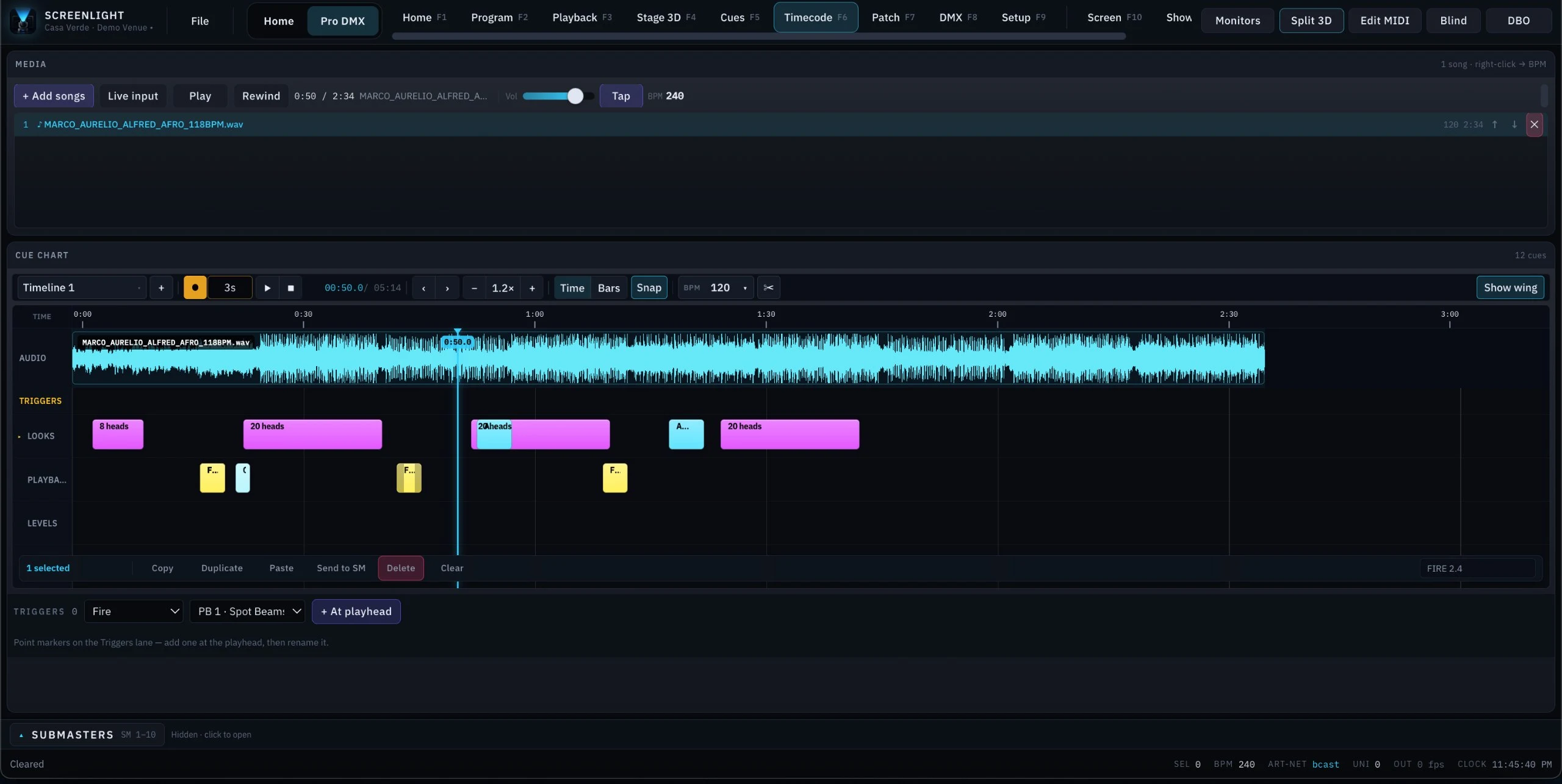Viewport: 1562px width, 784px height.
Task: Toggle the Monitors button
Action: [x=1237, y=21]
